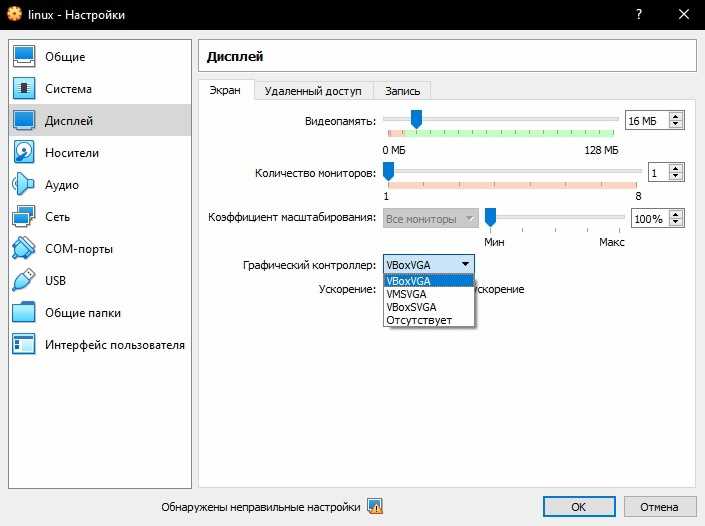Image resolution: width=705 pixels, height=526 pixels.
Task: Select Отсутствует in the controller dropdown
Action: (428, 320)
